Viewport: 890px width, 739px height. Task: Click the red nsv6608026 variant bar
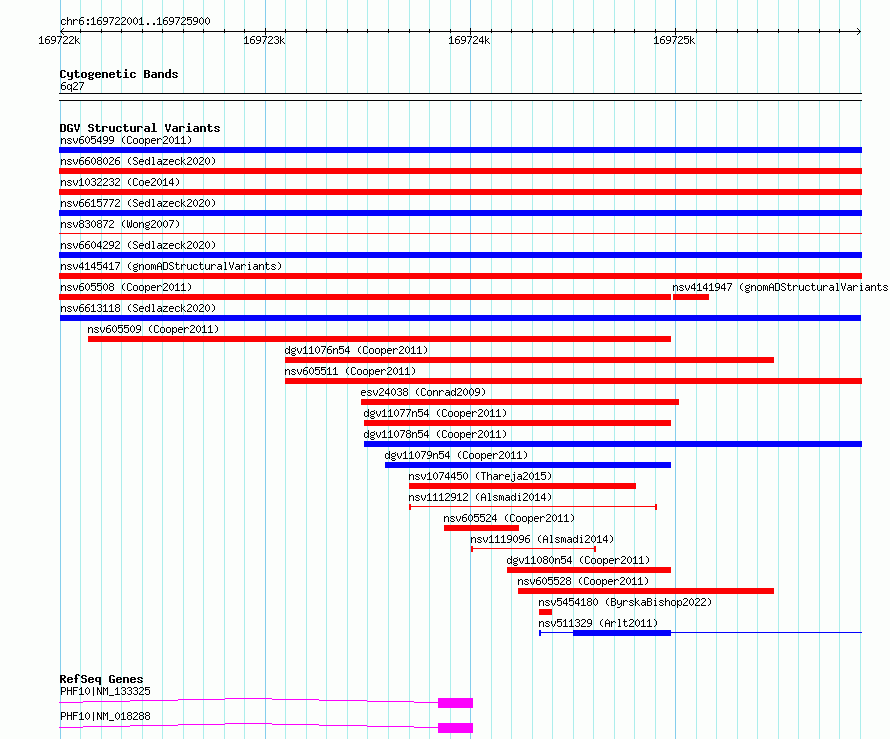click(460, 171)
